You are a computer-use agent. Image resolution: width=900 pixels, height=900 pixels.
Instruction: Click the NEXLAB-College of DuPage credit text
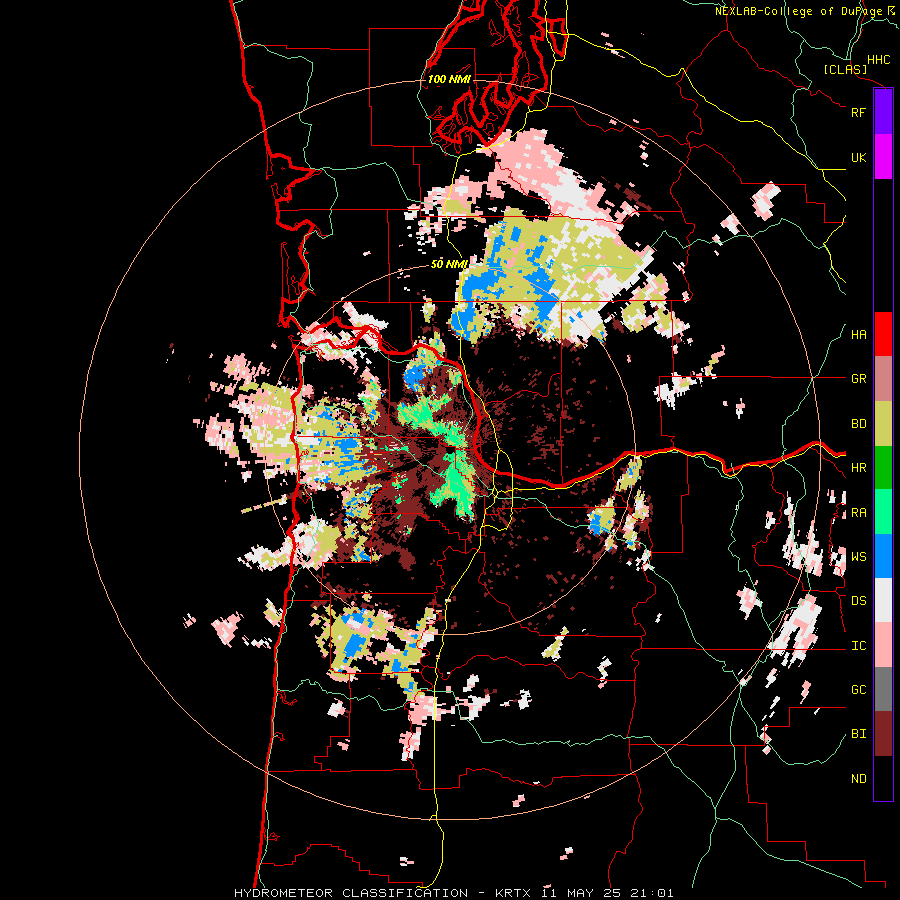pos(799,11)
